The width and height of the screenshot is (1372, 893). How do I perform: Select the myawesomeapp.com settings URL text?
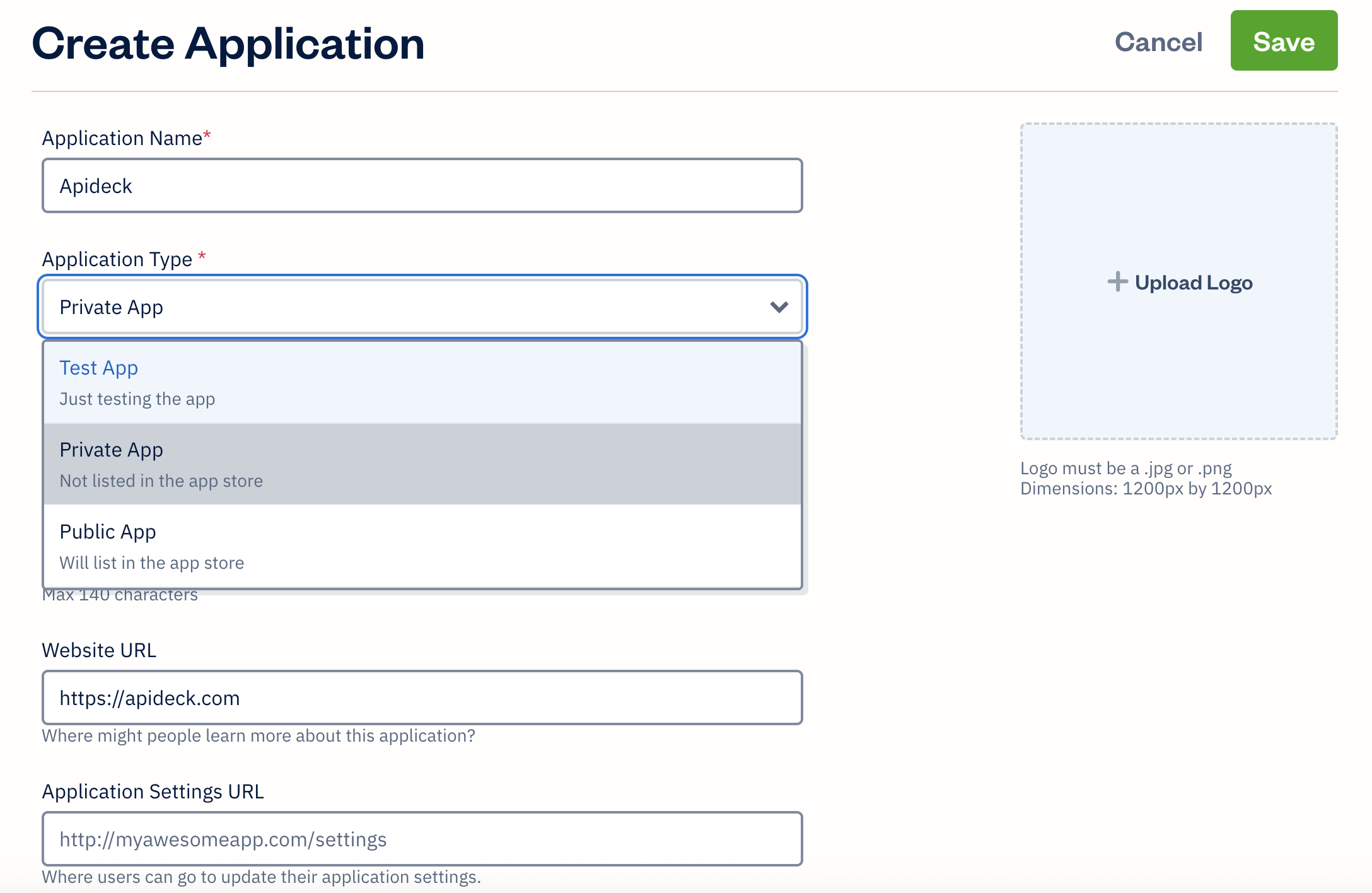(x=223, y=839)
